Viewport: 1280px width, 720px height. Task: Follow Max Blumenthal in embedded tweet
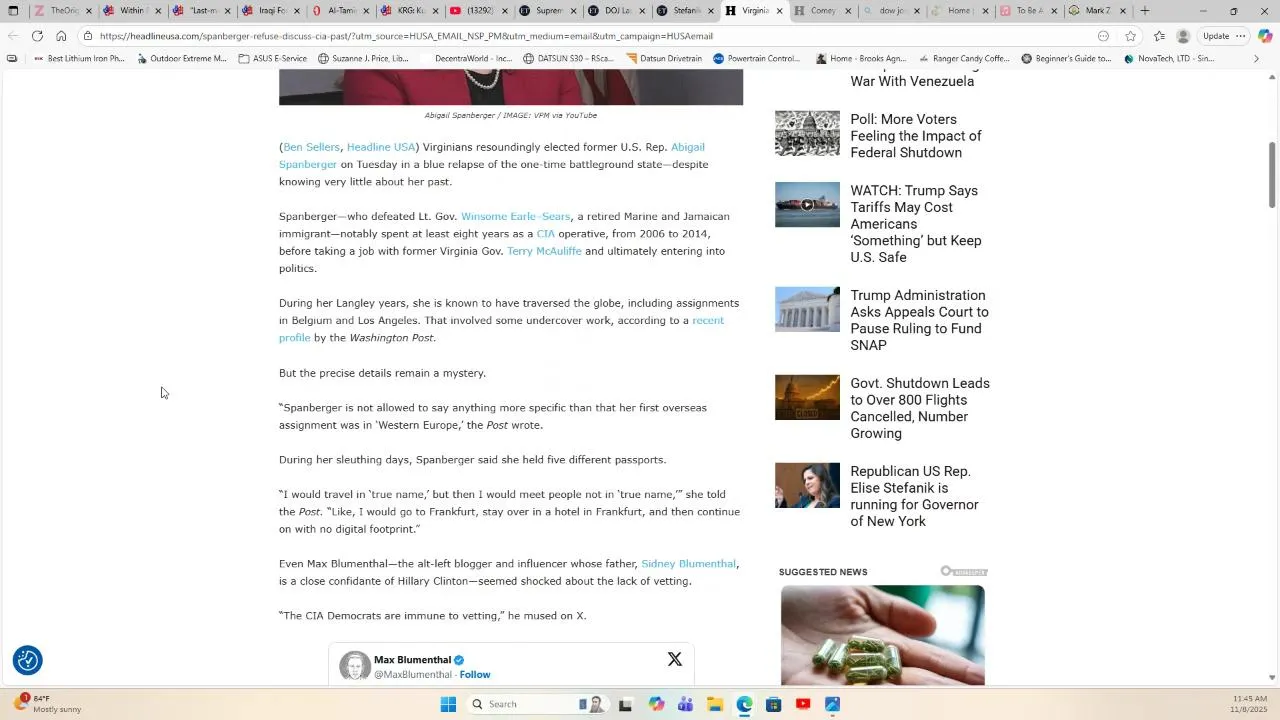475,675
